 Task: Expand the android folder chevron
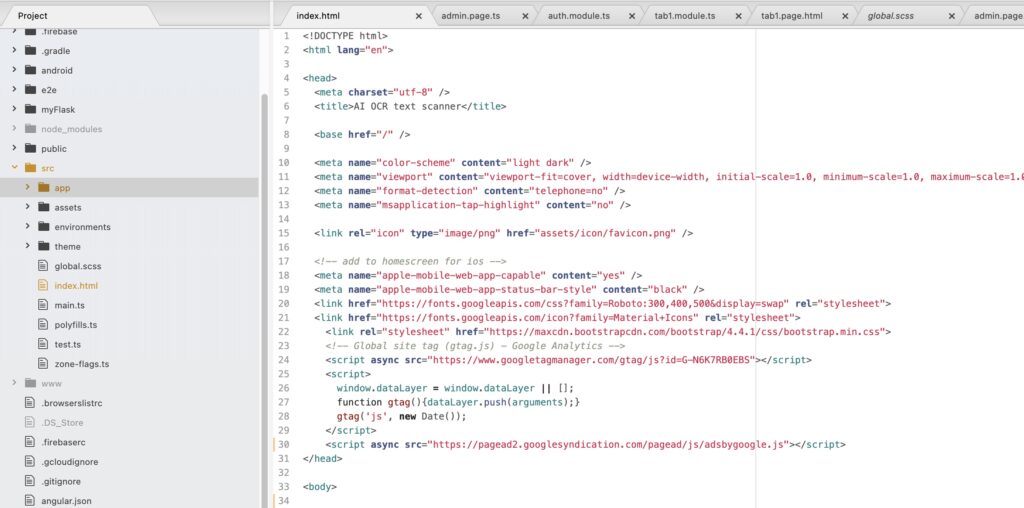point(14,70)
